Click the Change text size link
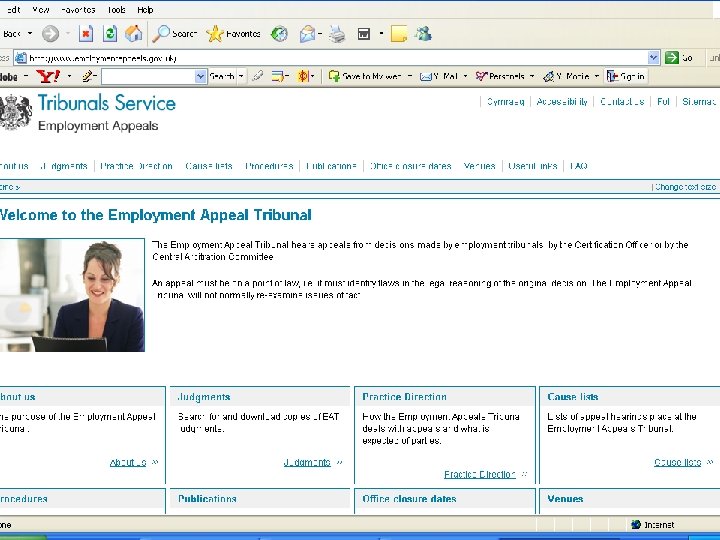The height and width of the screenshot is (540, 720). (x=685, y=187)
